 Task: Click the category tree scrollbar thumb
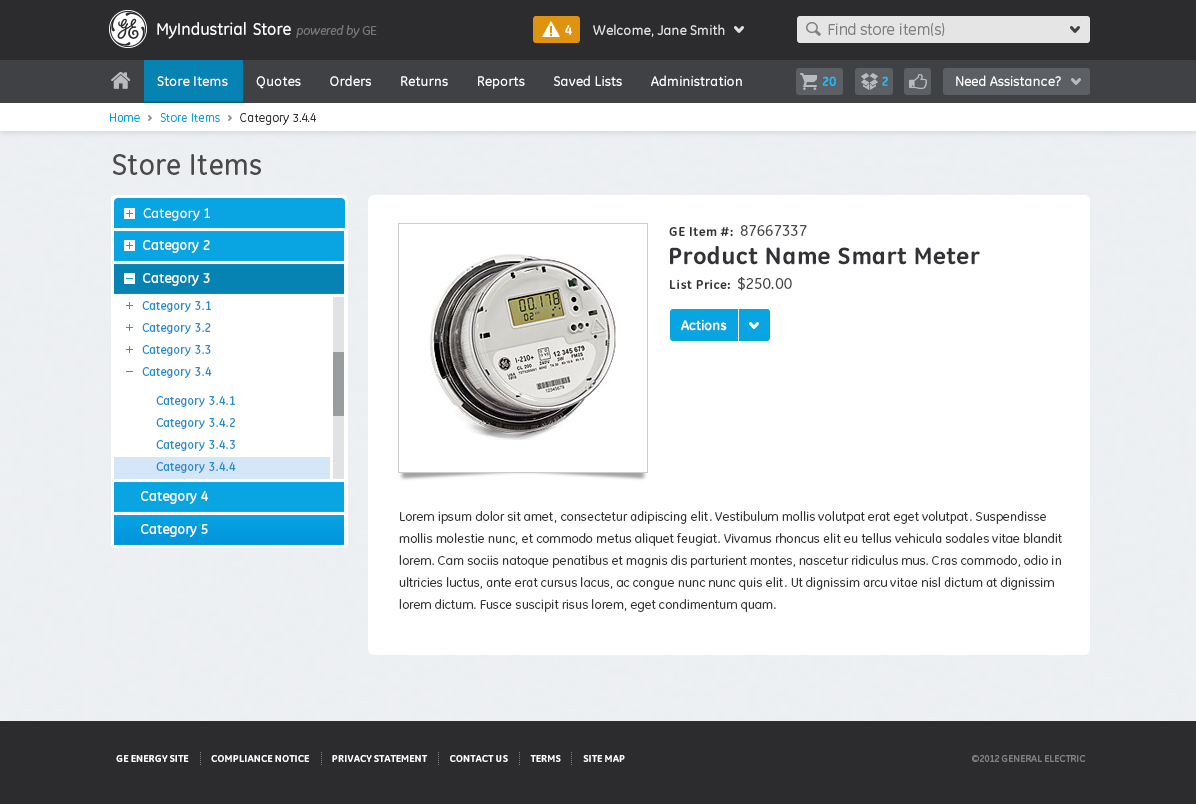339,384
